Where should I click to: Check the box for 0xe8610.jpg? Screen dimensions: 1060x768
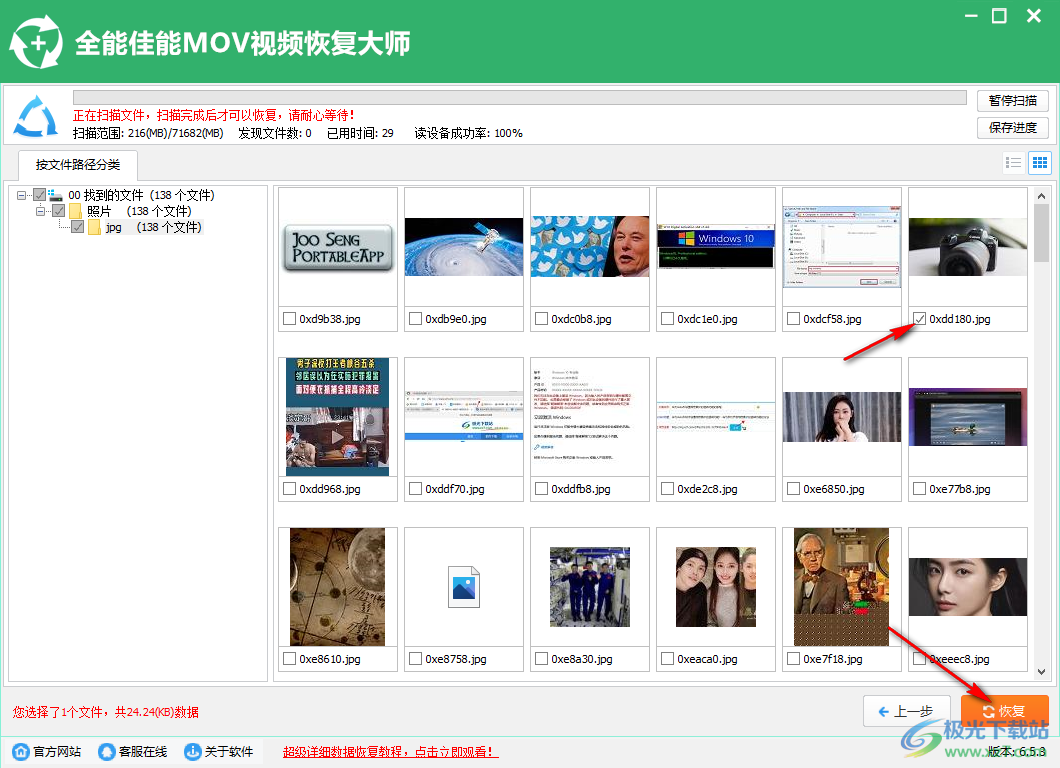289,658
